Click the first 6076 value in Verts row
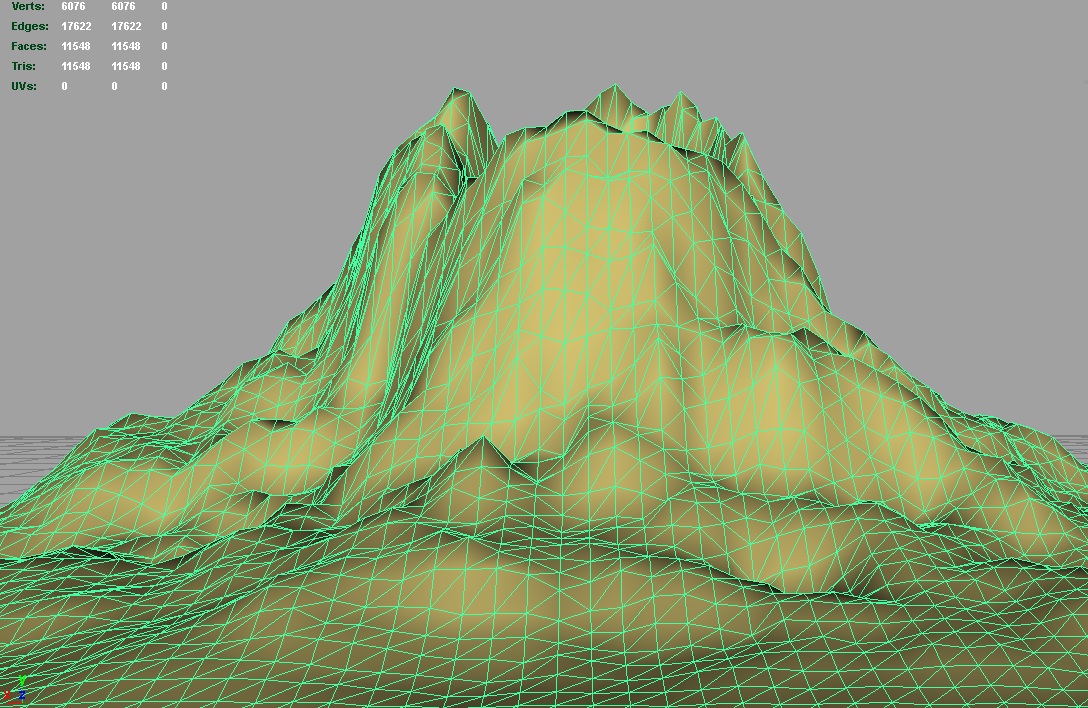This screenshot has height=708, width=1088. (74, 6)
